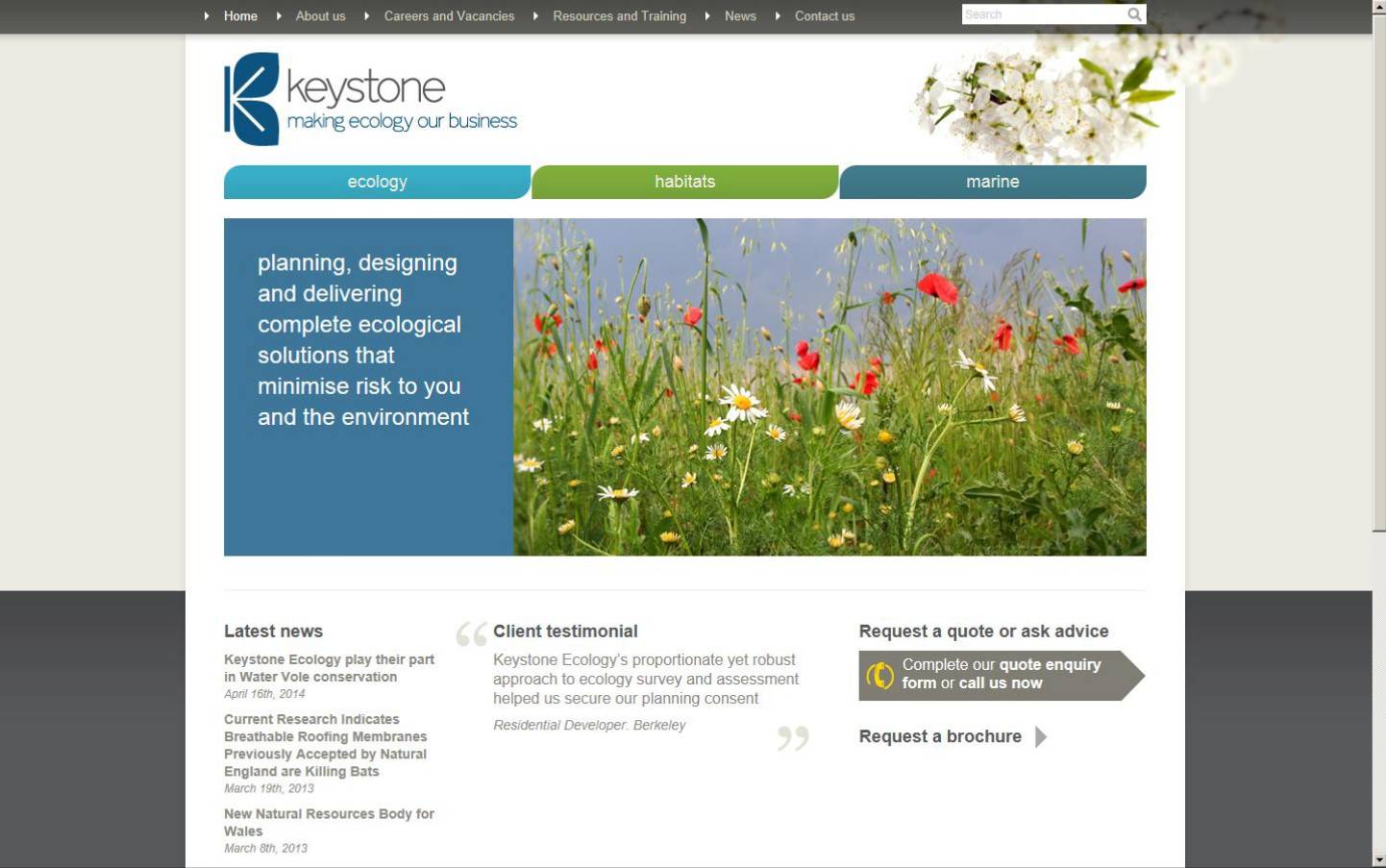
Task: Click the wildflower meadow banner image
Action: pyautogui.click(x=829, y=386)
